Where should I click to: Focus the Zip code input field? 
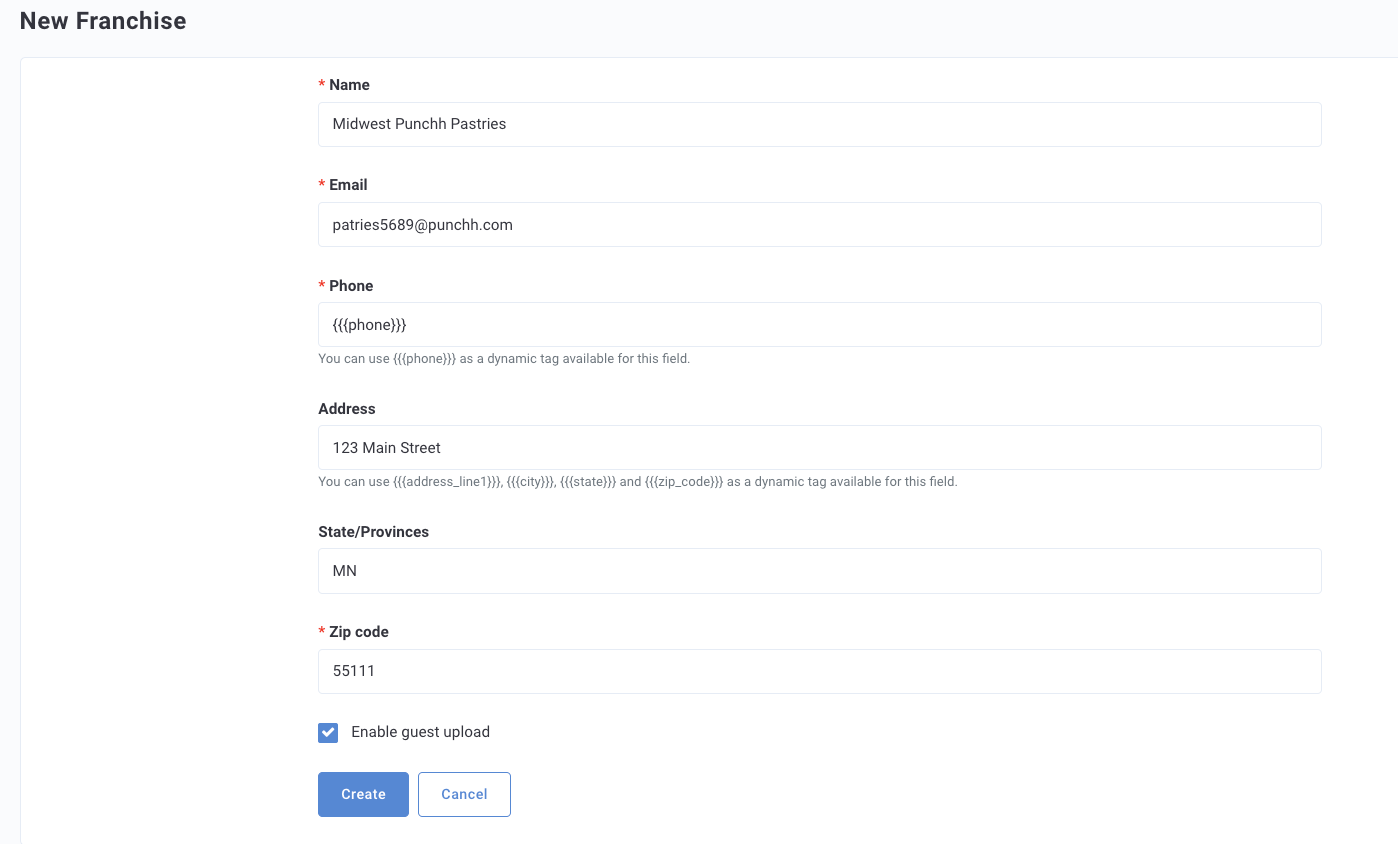coord(819,671)
